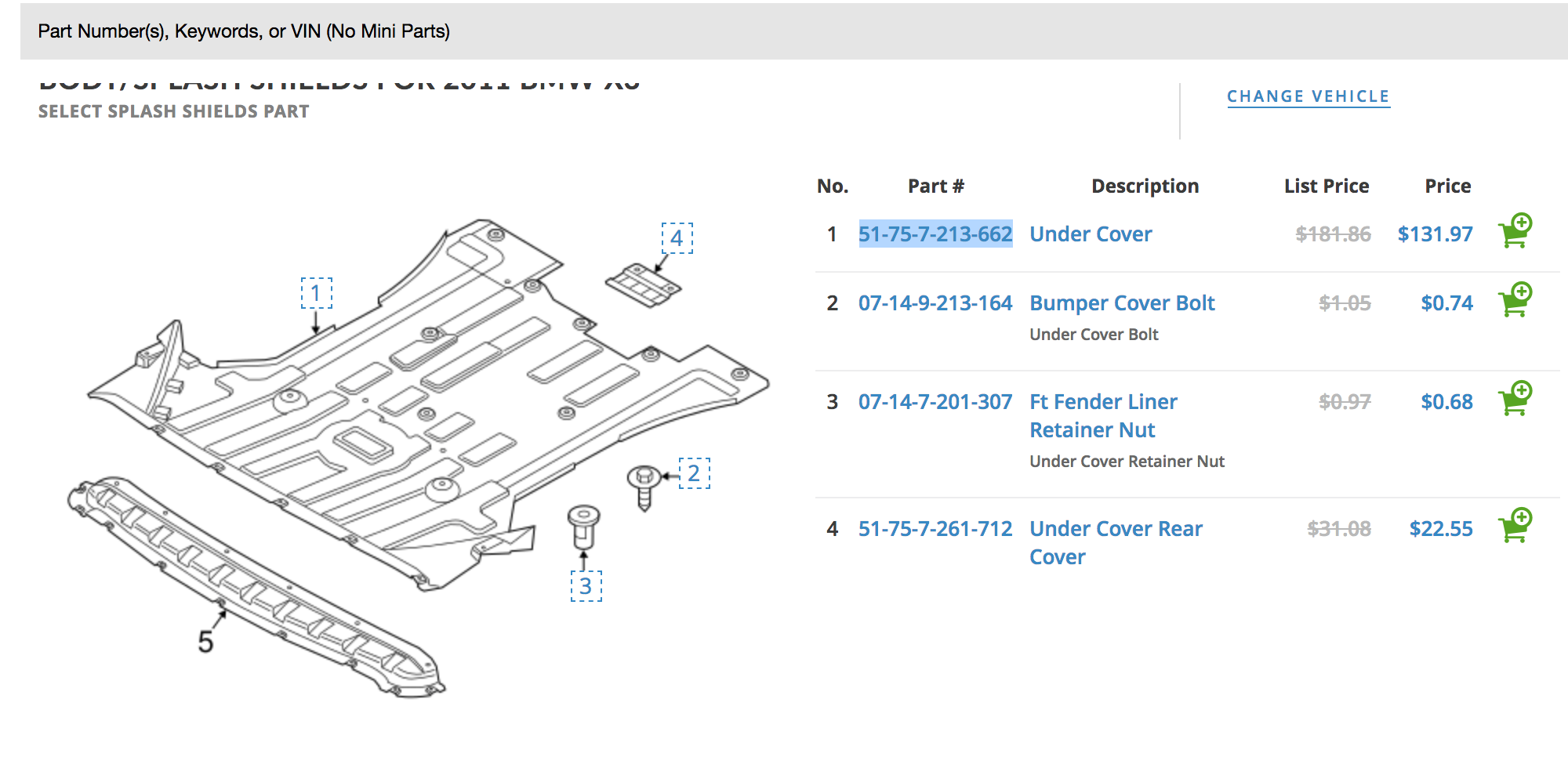Open part number 51-75-7-261-712
The width and height of the screenshot is (1568, 757).
coord(935,528)
